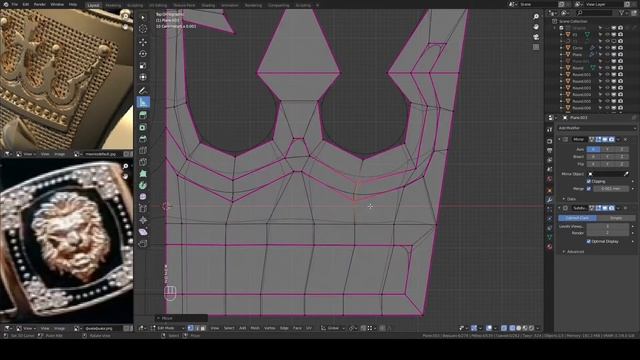Click the Mirror Object eyedropper

626,174
